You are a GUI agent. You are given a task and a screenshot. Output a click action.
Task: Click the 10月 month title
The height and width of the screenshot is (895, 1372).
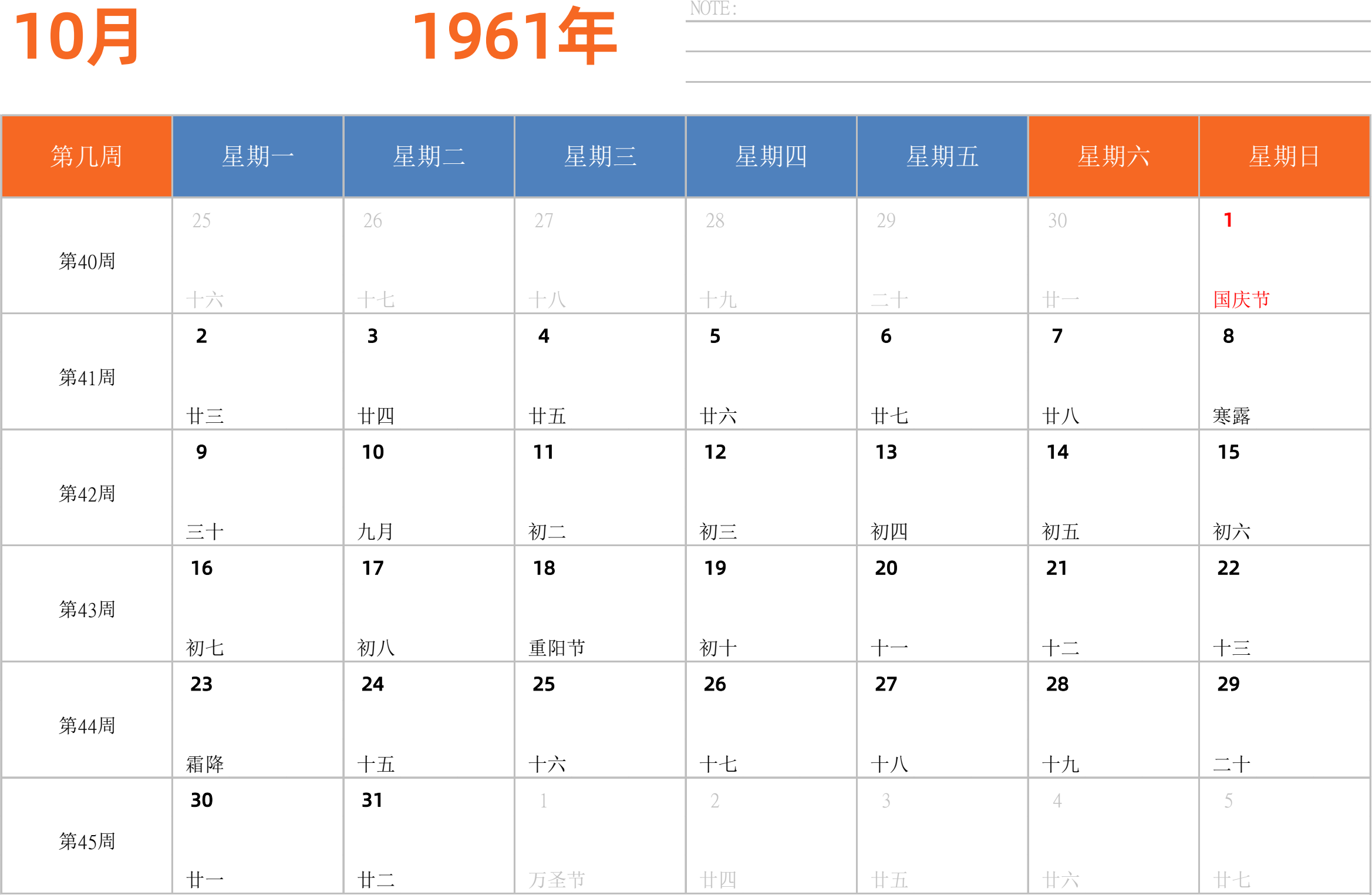(x=76, y=37)
